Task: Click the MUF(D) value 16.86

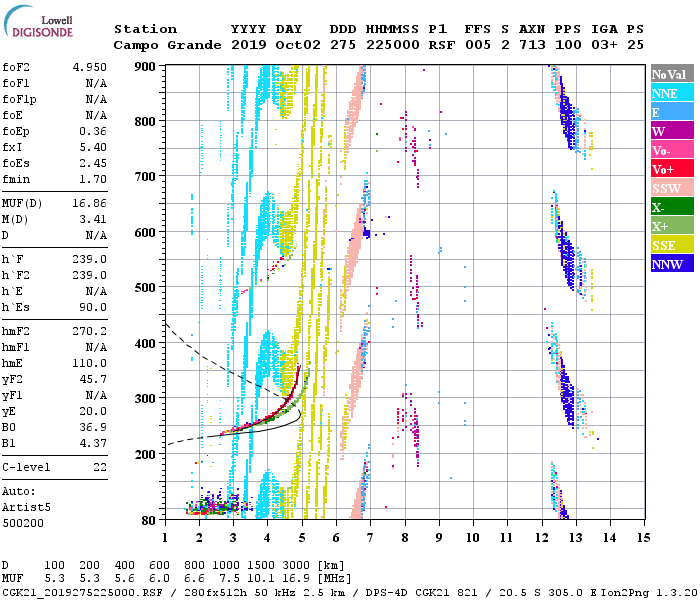Action: 90,204
